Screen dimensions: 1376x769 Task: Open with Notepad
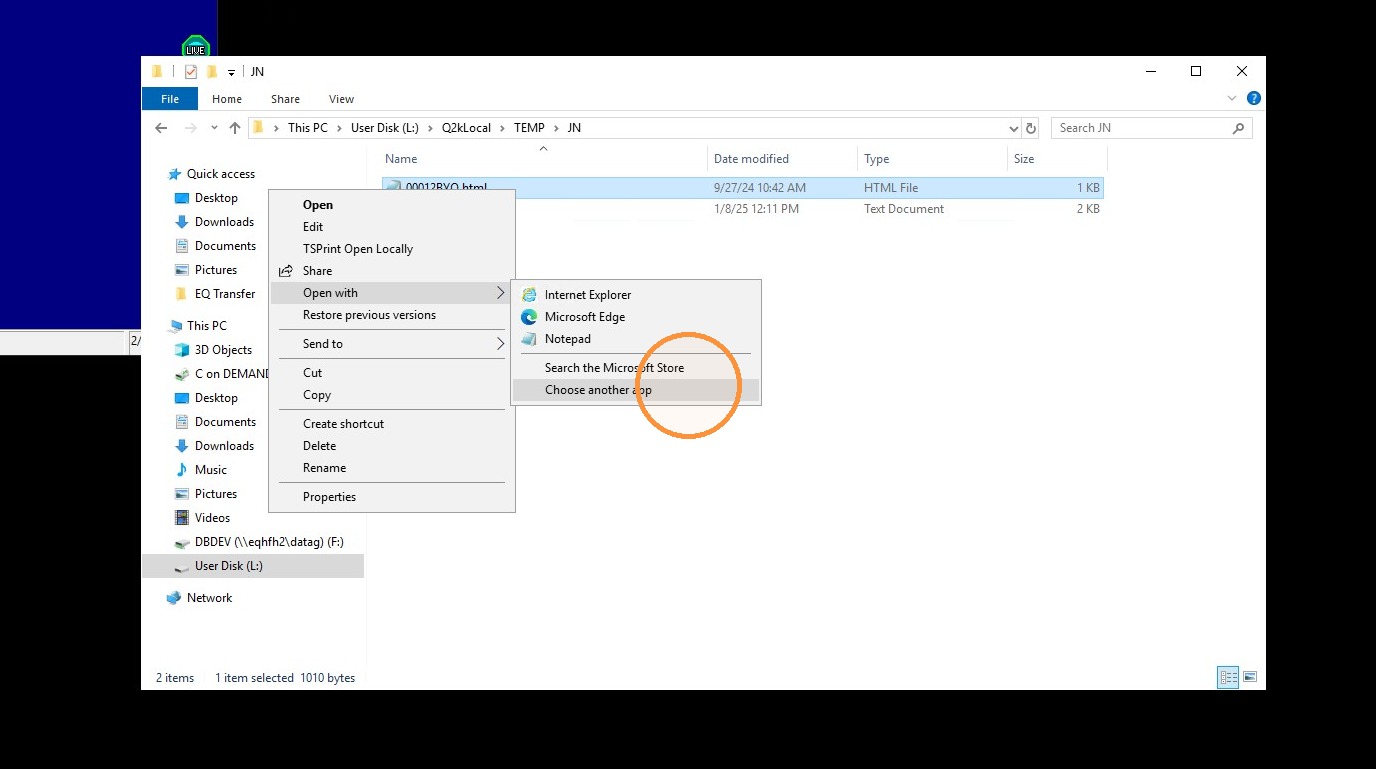(x=636, y=339)
